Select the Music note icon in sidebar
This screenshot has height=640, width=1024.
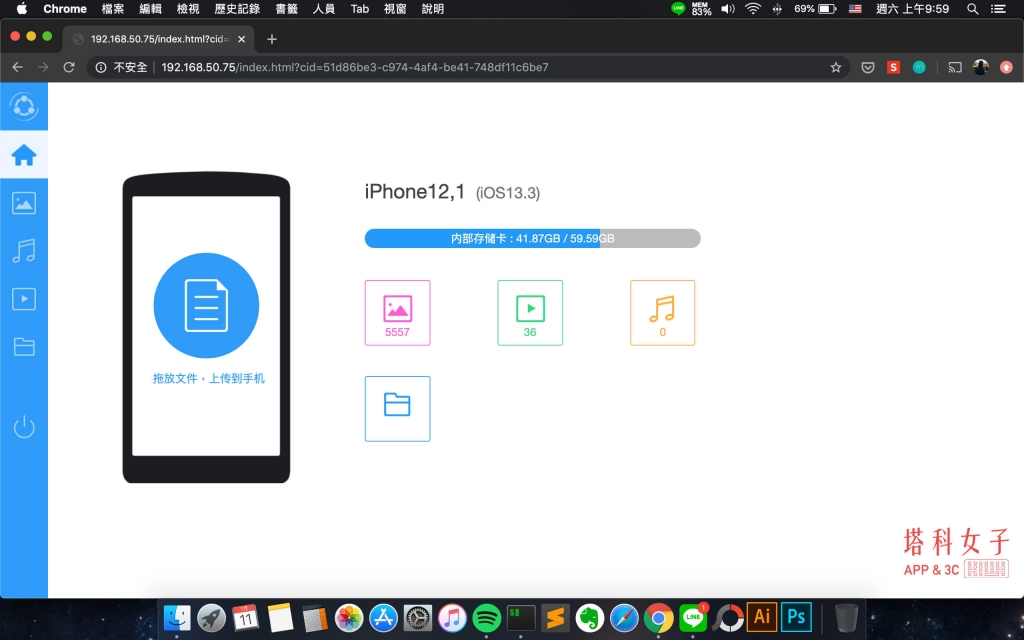coord(23,250)
